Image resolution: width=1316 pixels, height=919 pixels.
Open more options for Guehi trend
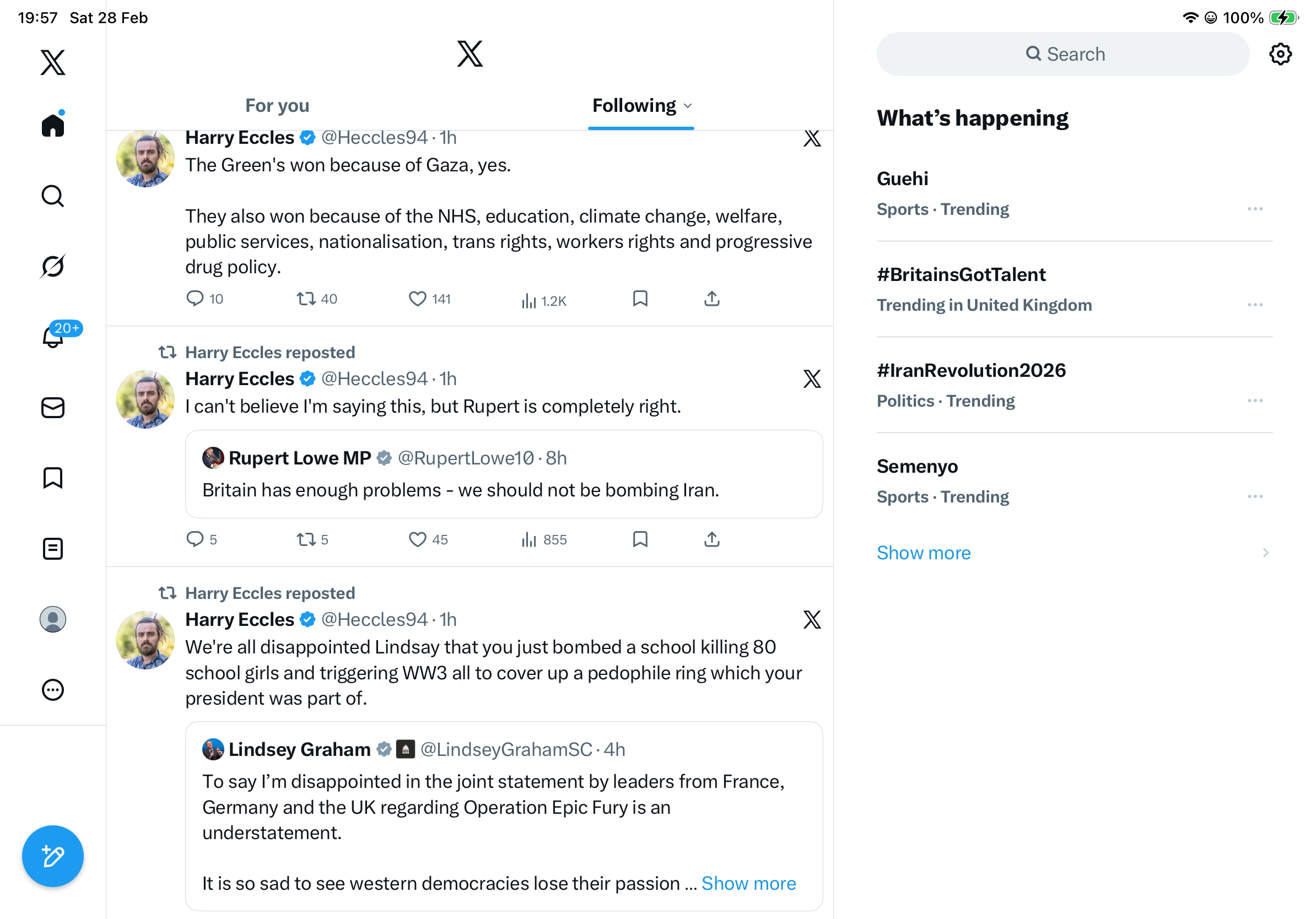1255,209
